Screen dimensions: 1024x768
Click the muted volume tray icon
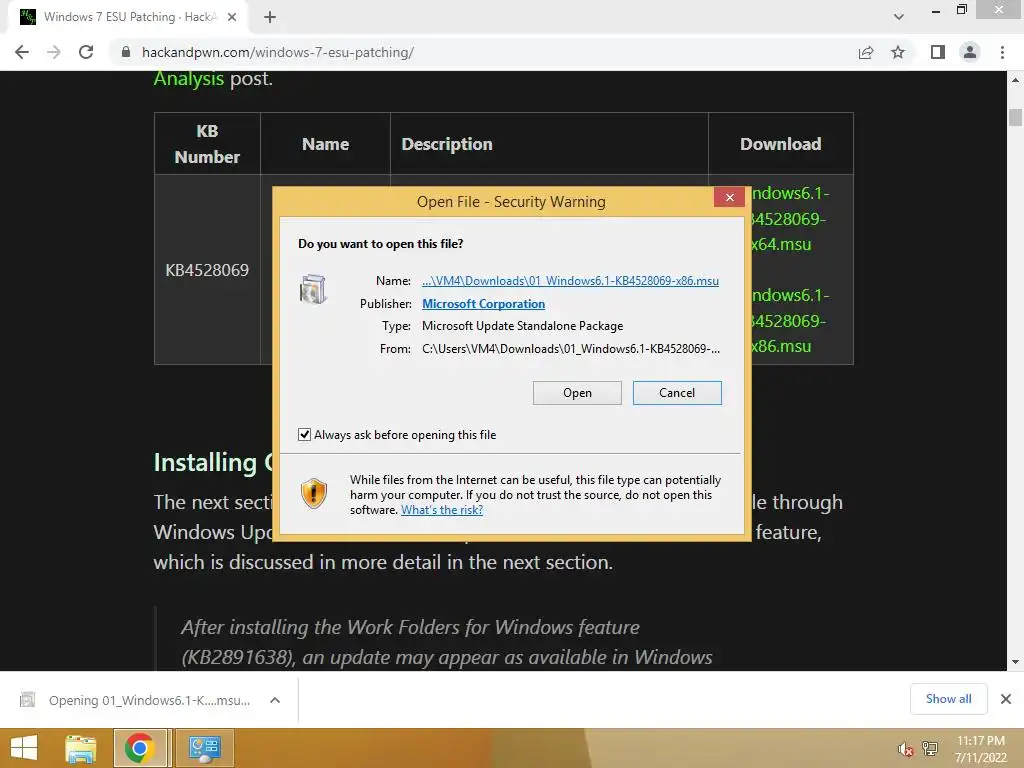(x=905, y=750)
